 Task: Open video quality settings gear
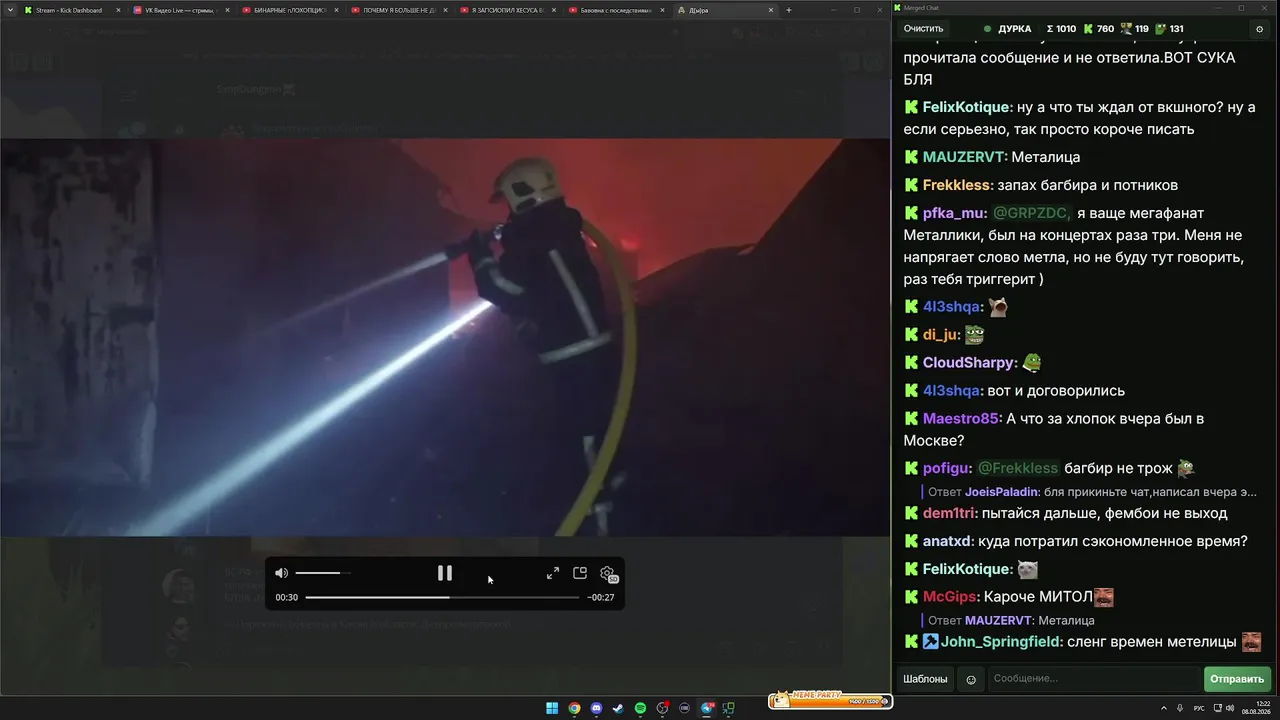point(608,573)
